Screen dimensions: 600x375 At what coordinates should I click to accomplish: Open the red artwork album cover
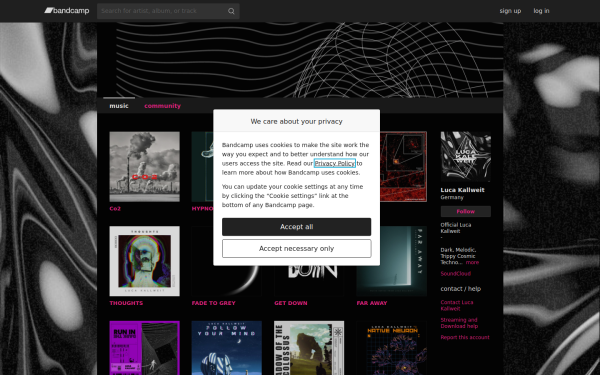403,166
